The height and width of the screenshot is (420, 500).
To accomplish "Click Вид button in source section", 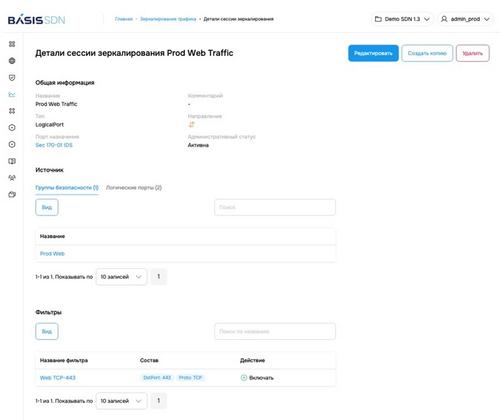I will [47, 207].
